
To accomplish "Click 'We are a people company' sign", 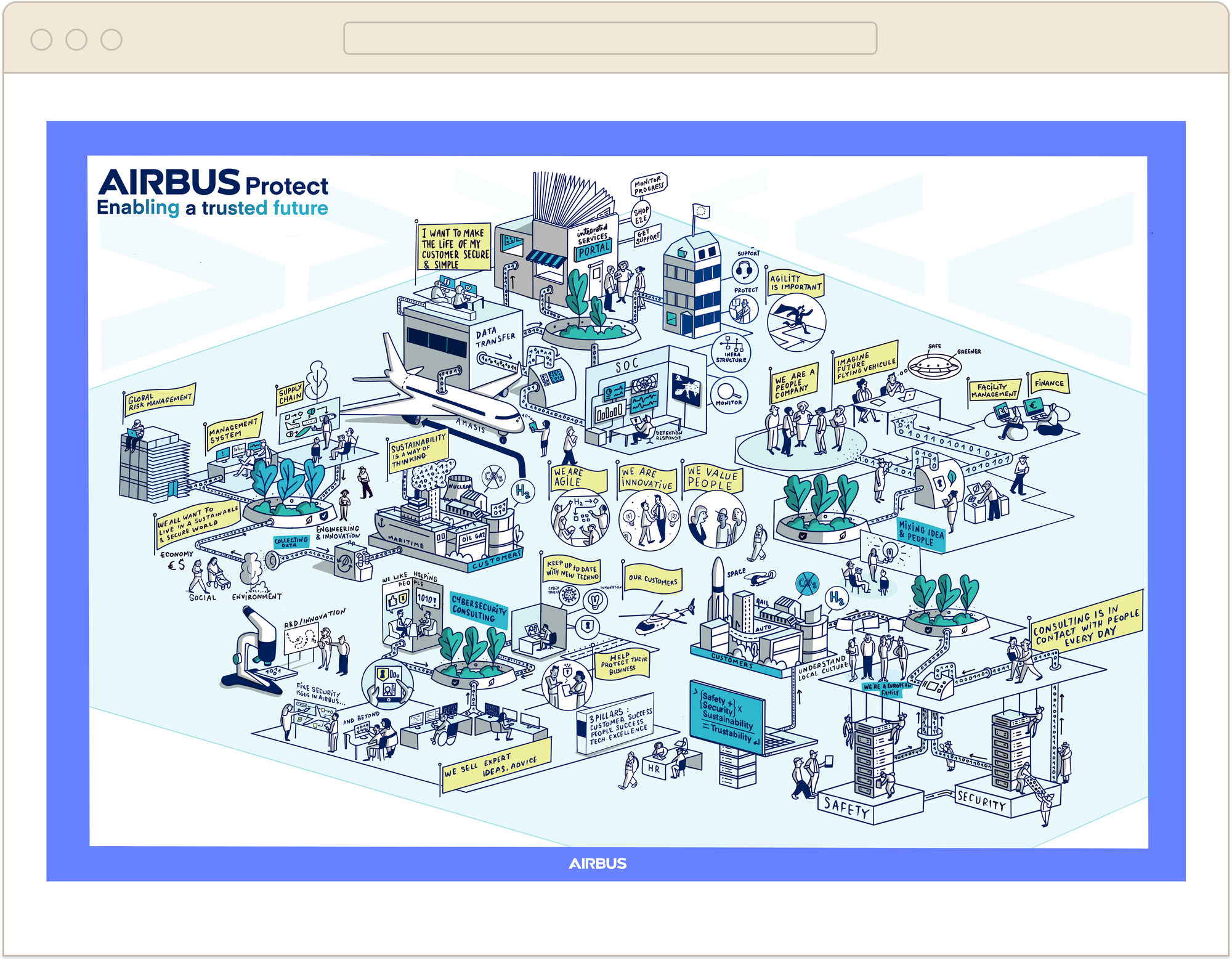I will [x=794, y=383].
